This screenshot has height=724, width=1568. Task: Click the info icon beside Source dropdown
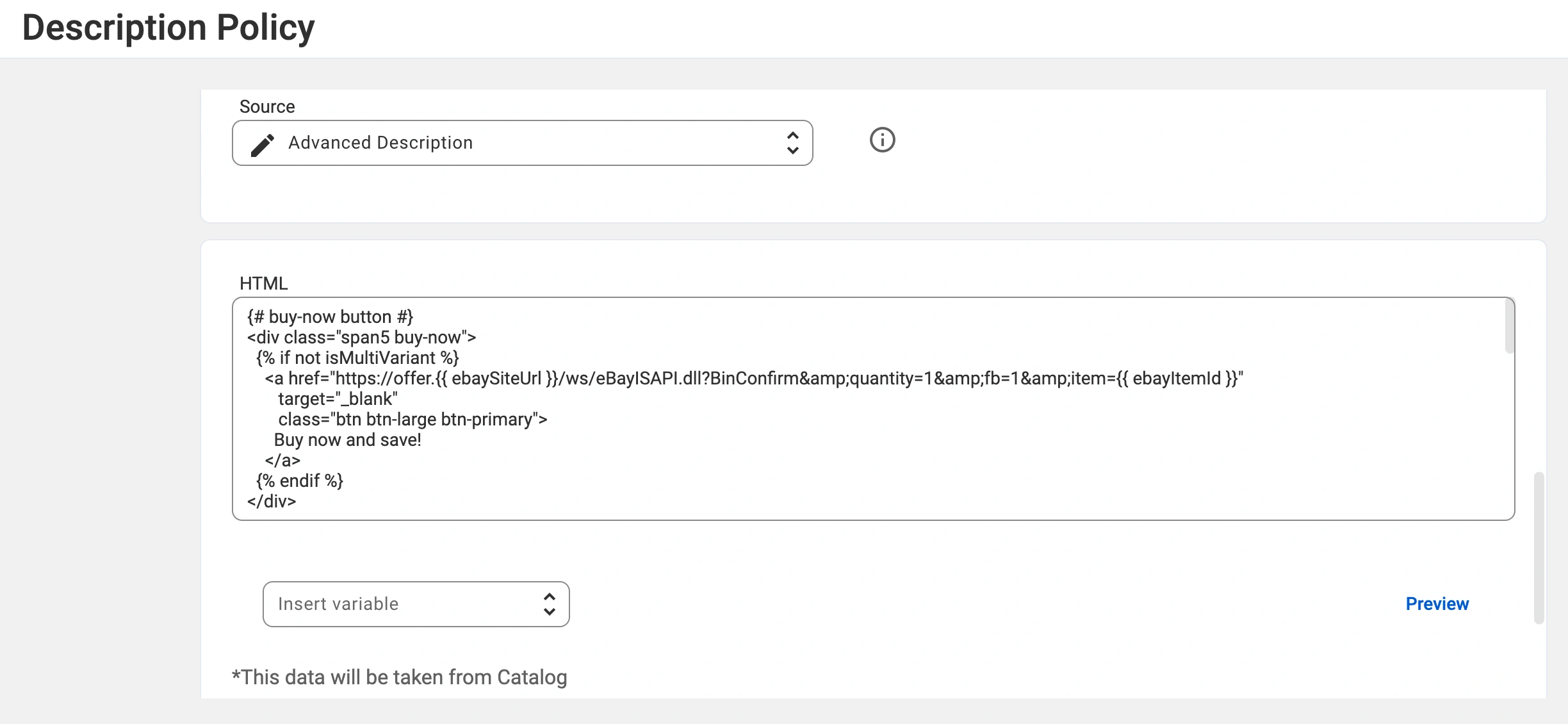(882, 140)
